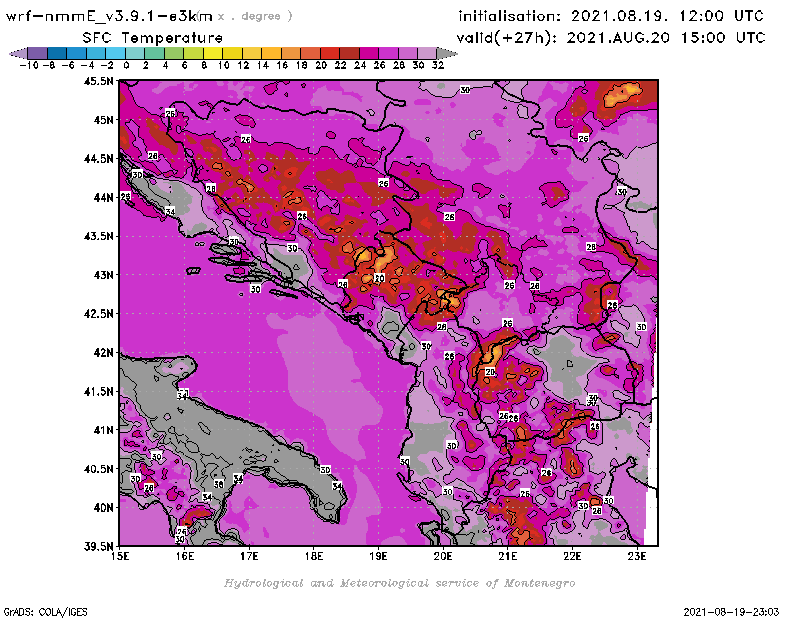Click the '32' tick label under the legend
Viewport: 800px width, 618px height.
click(x=438, y=65)
